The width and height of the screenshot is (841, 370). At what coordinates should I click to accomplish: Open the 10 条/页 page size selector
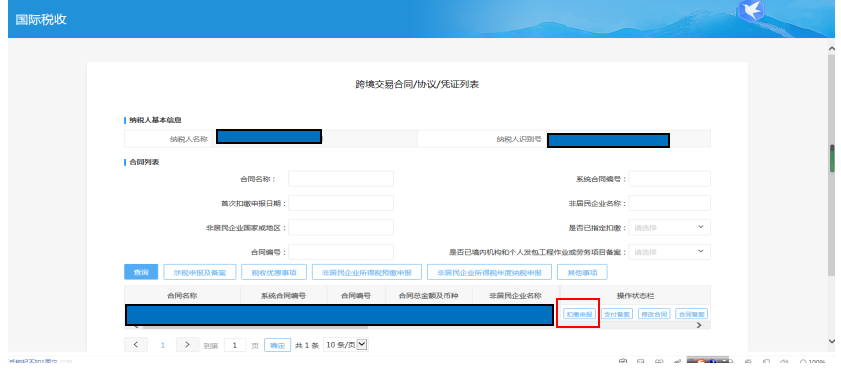346,345
